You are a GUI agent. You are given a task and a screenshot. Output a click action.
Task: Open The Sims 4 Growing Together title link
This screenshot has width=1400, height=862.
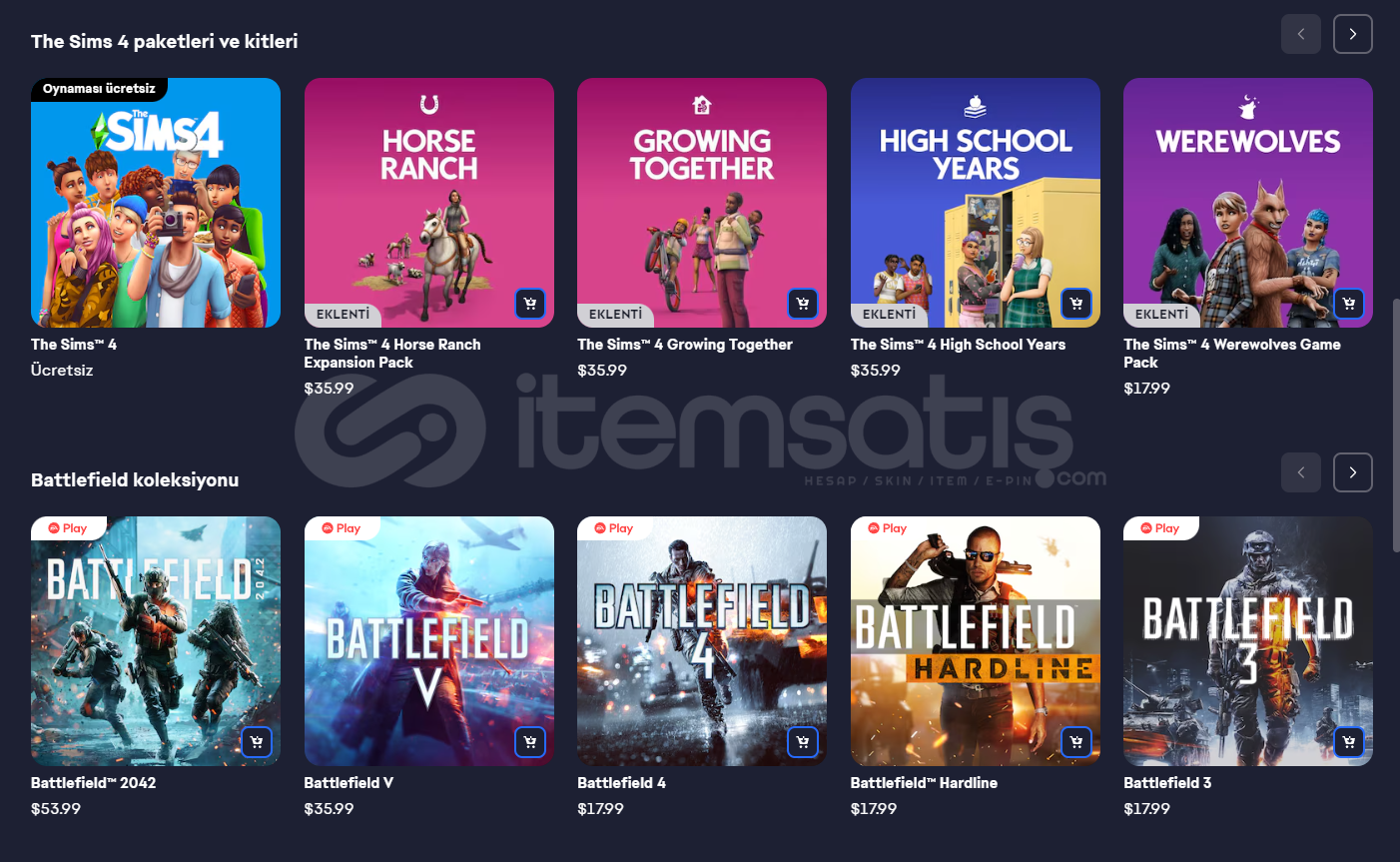(685, 345)
